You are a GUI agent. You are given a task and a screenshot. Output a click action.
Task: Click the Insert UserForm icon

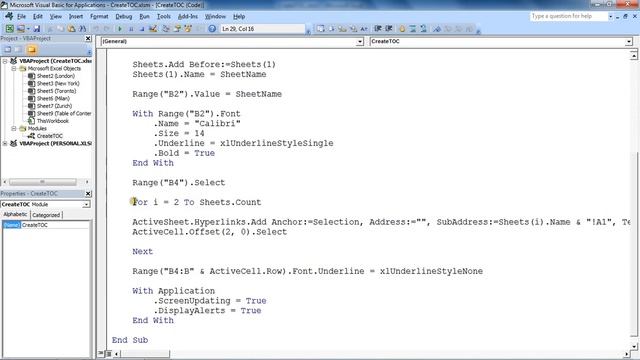pyautogui.click(x=20, y=29)
